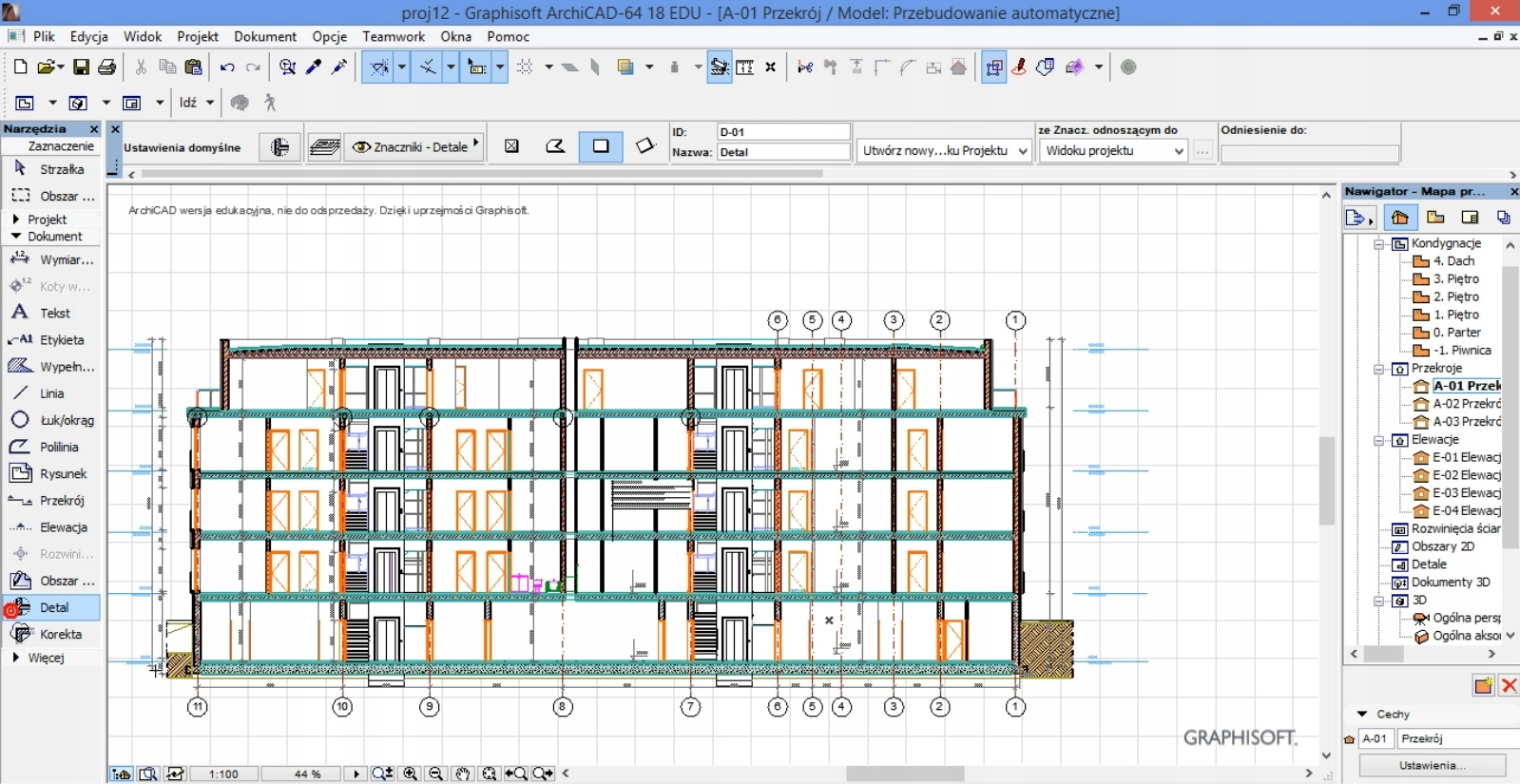Open the Dokument menu
Viewport: 1520px width, 784px height.
pyautogui.click(x=265, y=36)
